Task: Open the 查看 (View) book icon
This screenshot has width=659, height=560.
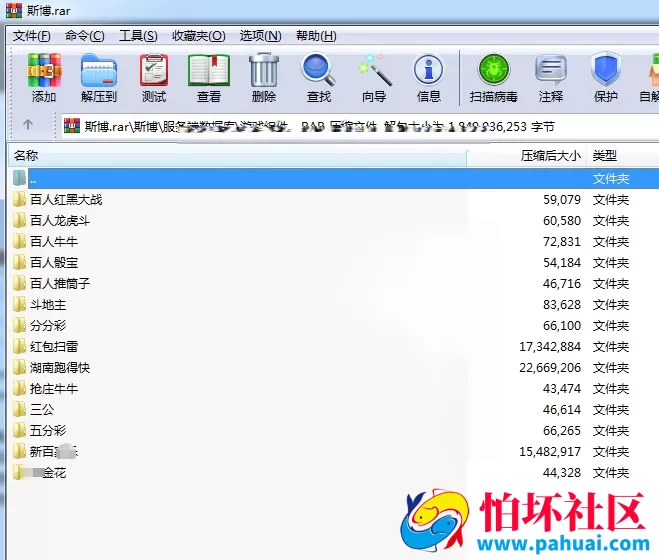Action: [x=209, y=78]
